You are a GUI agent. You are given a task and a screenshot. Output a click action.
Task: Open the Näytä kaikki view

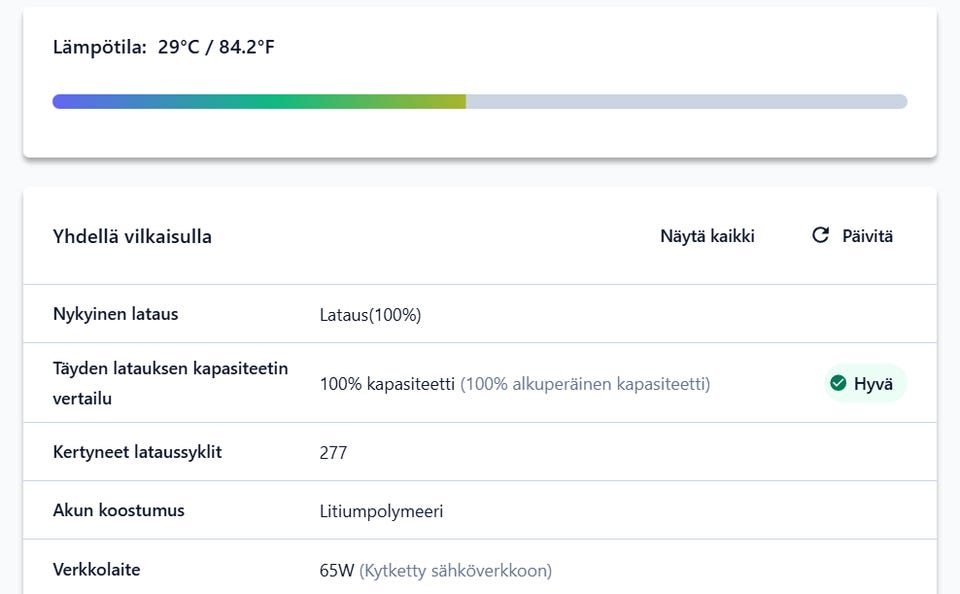[707, 237]
